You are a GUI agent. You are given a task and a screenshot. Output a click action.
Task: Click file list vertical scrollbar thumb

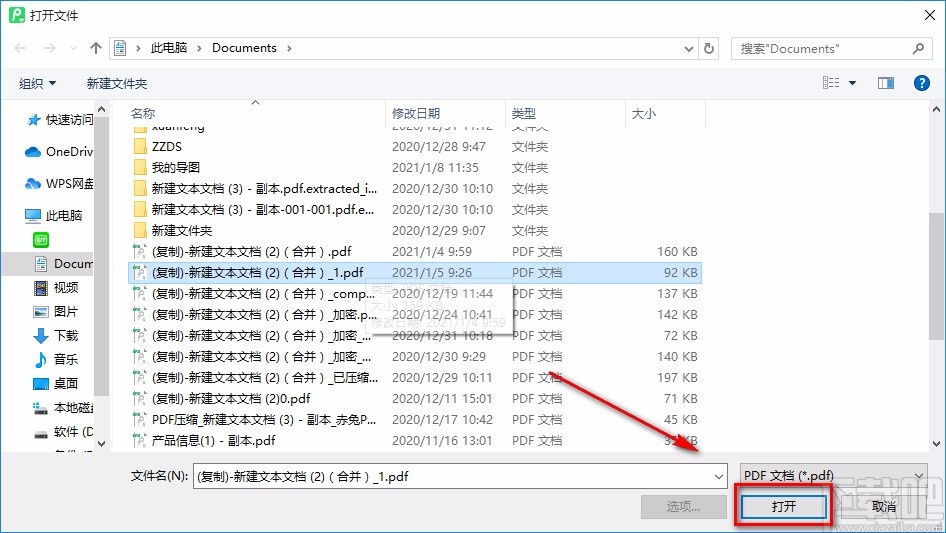(x=936, y=276)
